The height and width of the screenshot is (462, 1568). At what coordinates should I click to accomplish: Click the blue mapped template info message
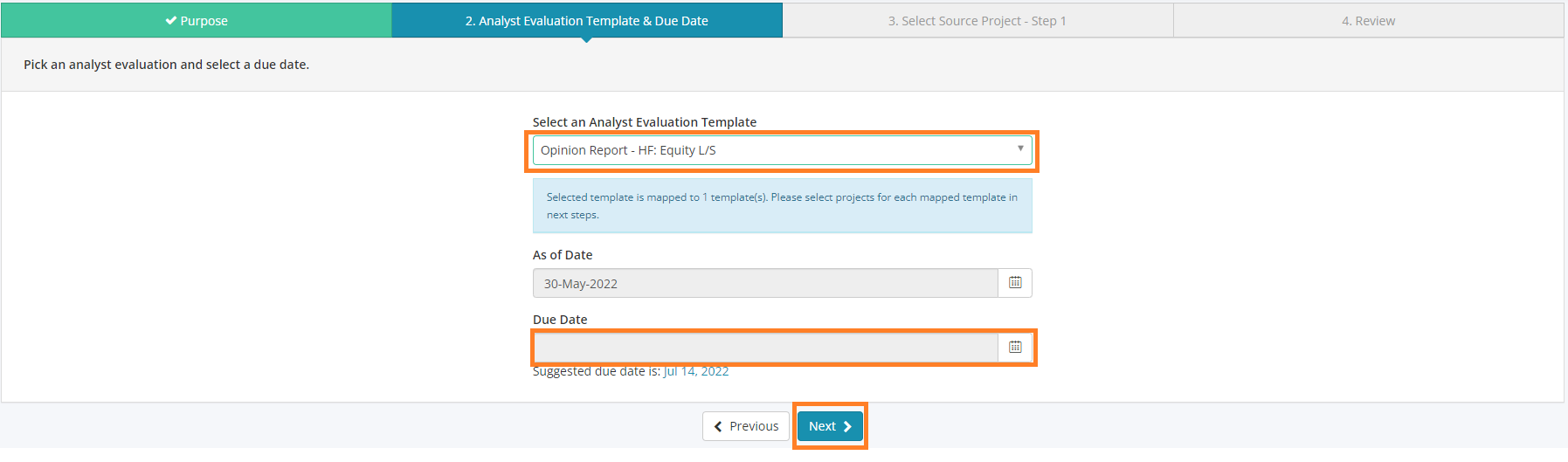[x=783, y=206]
